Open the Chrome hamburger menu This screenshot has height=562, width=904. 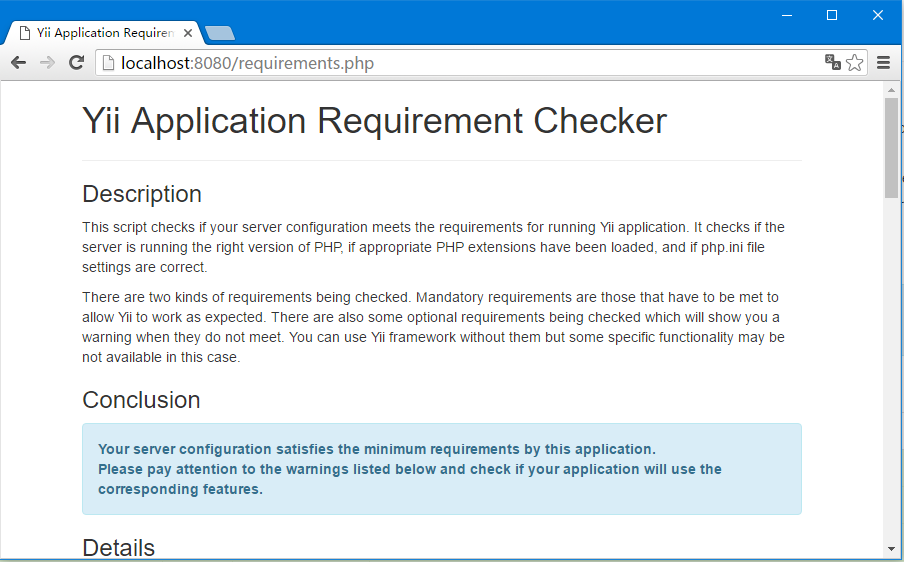click(883, 62)
